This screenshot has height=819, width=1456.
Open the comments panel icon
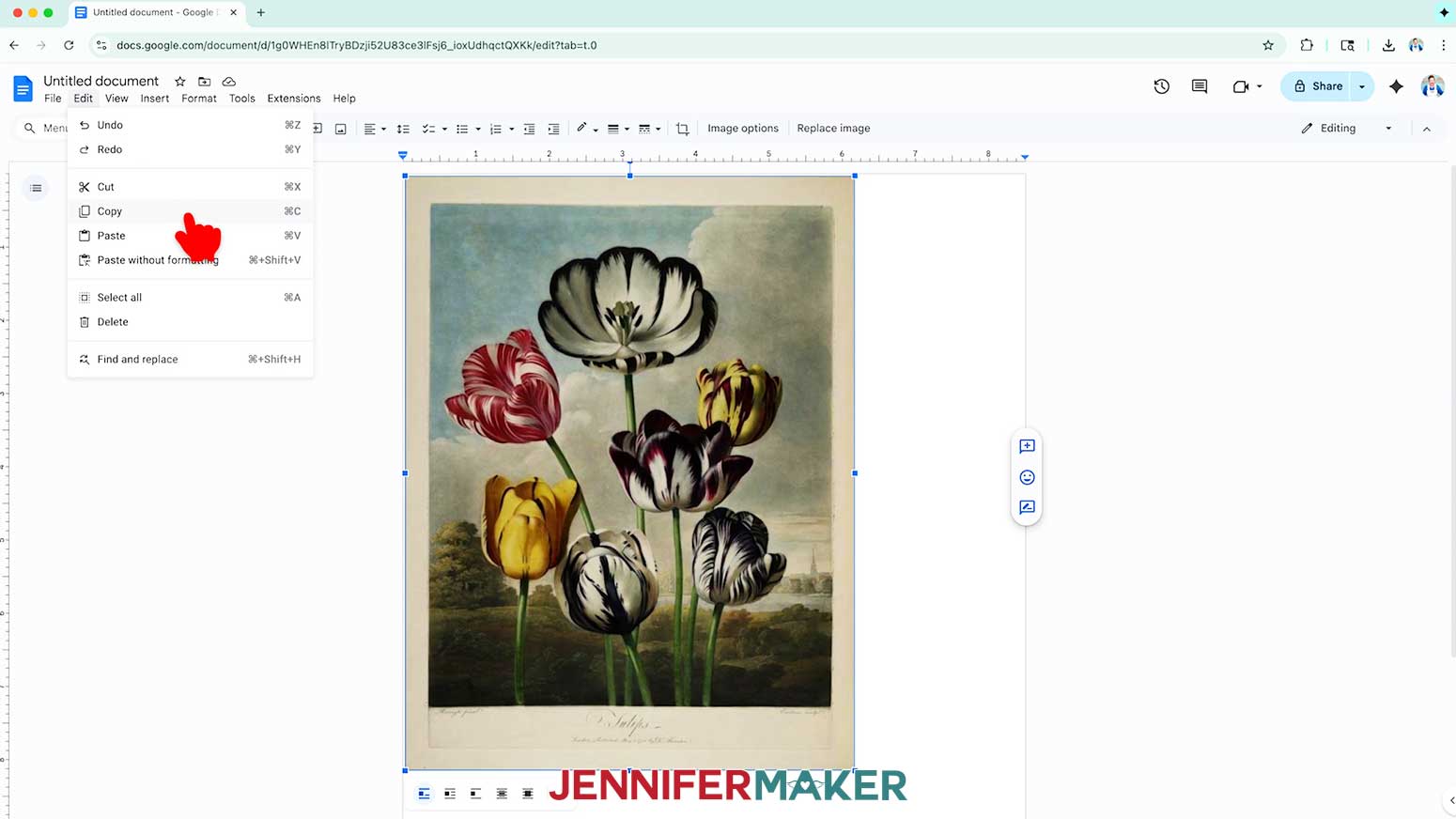coord(1200,86)
